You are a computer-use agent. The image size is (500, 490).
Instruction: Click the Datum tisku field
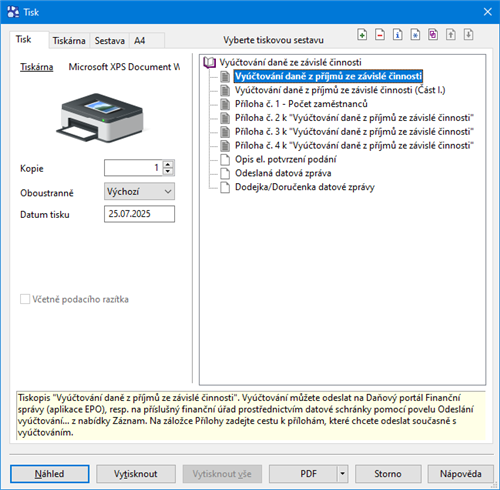[139, 214]
